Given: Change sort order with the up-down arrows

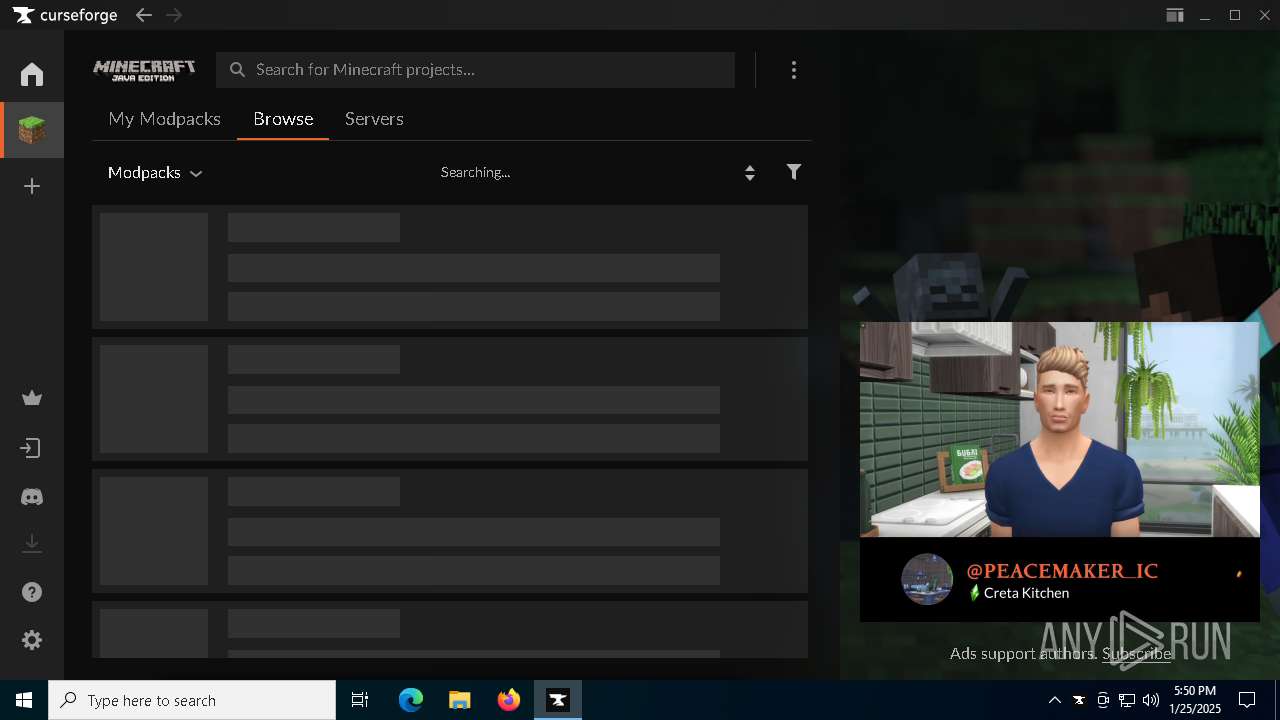Looking at the screenshot, I should point(750,172).
